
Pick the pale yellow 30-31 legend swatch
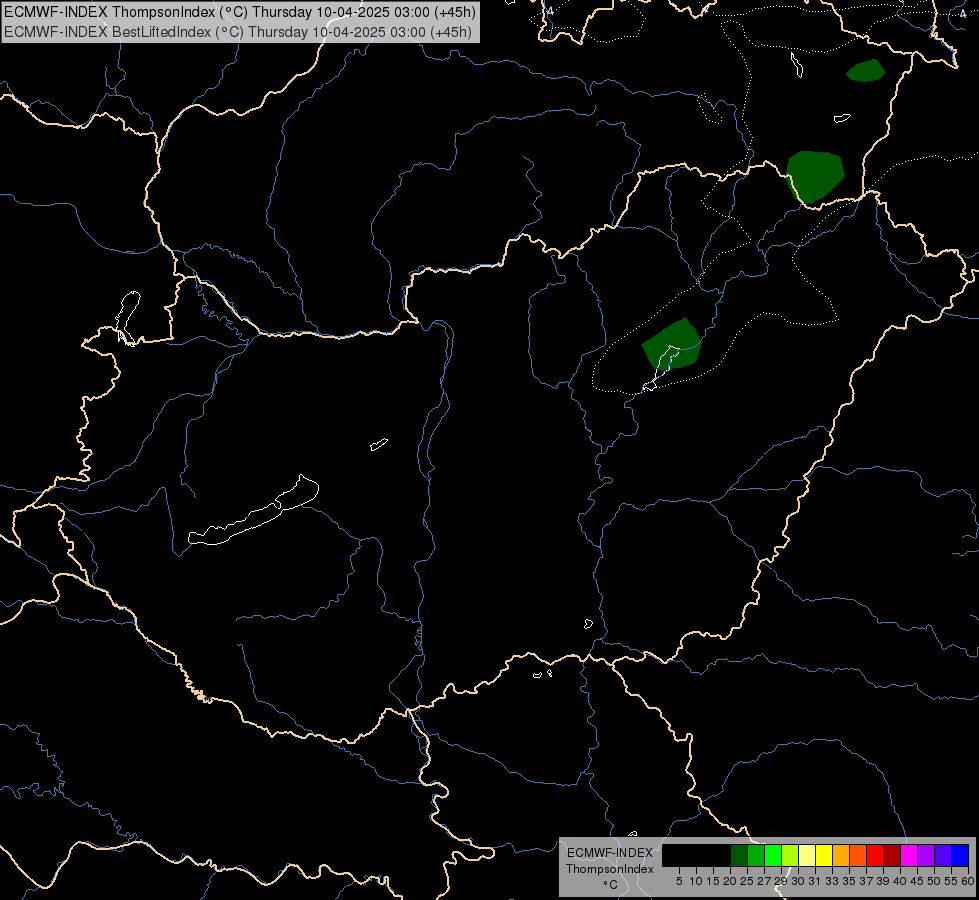pyautogui.click(x=807, y=856)
